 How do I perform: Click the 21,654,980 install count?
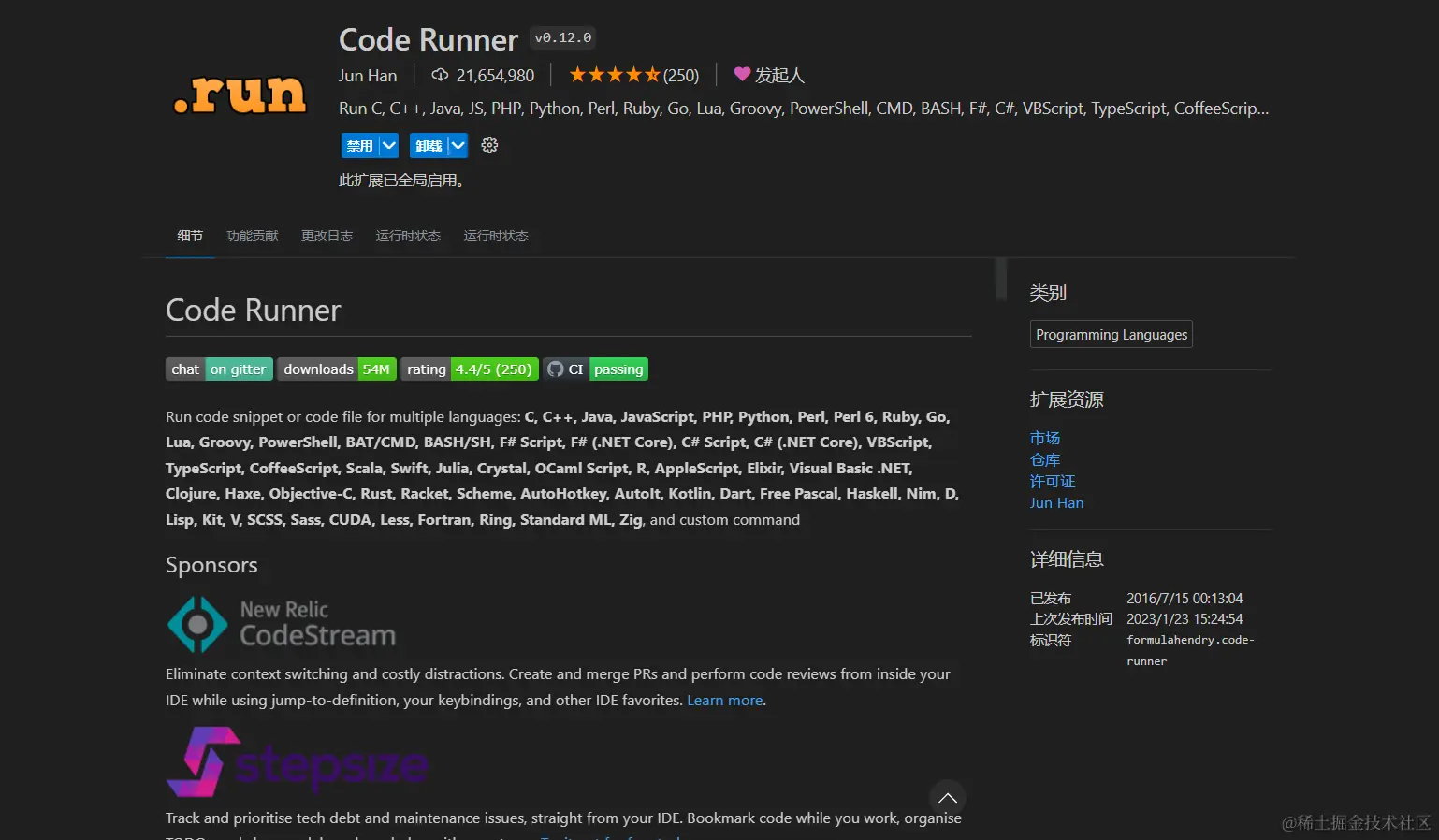[x=495, y=76]
